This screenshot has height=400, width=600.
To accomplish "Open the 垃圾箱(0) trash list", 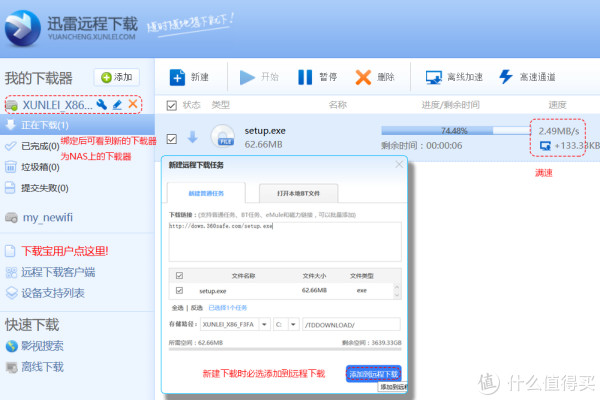I will pos(40,167).
